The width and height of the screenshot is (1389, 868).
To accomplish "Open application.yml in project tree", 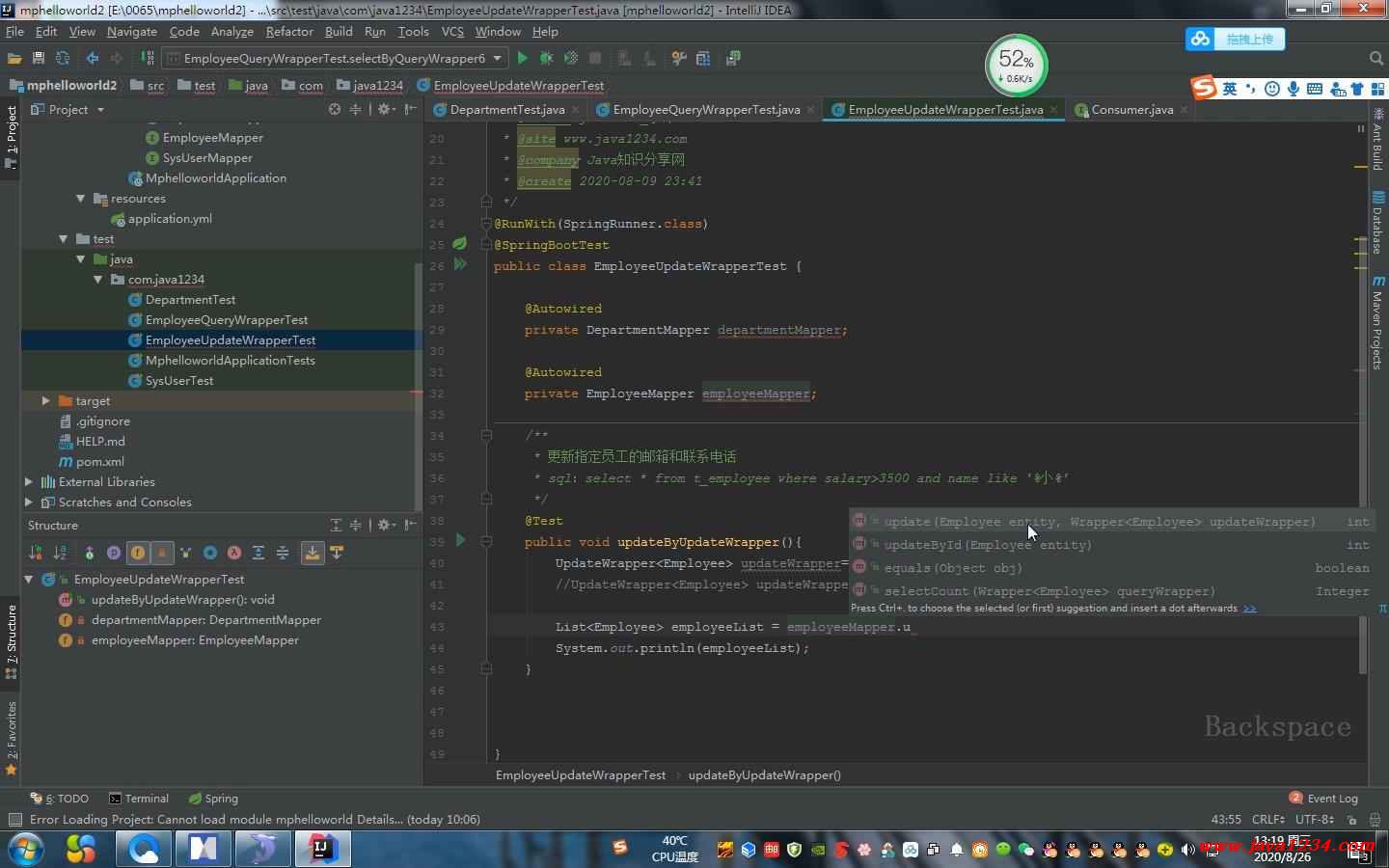I will click(170, 219).
